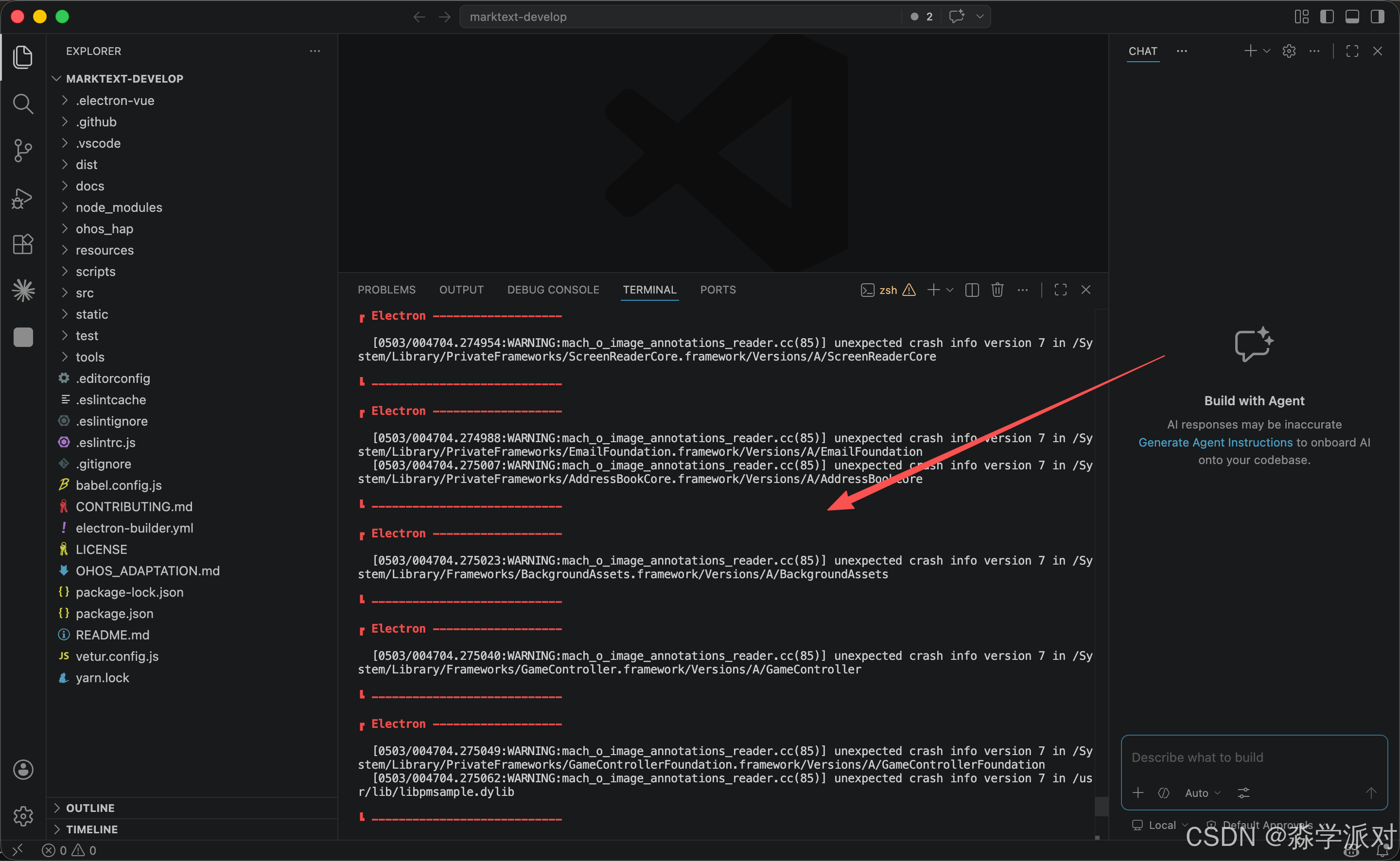Start a new chat with the plus icon

pyautogui.click(x=1250, y=51)
